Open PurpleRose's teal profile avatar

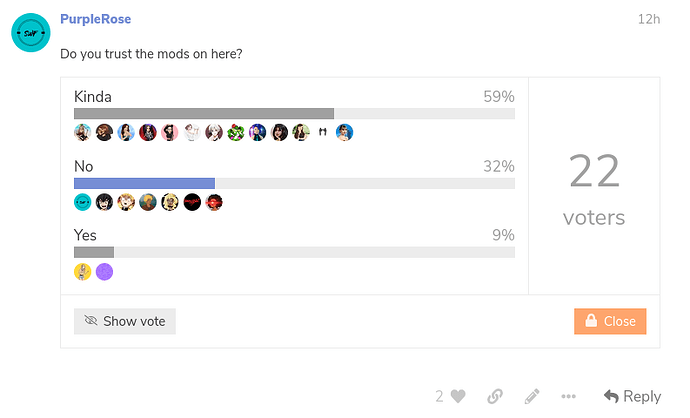tap(31, 34)
